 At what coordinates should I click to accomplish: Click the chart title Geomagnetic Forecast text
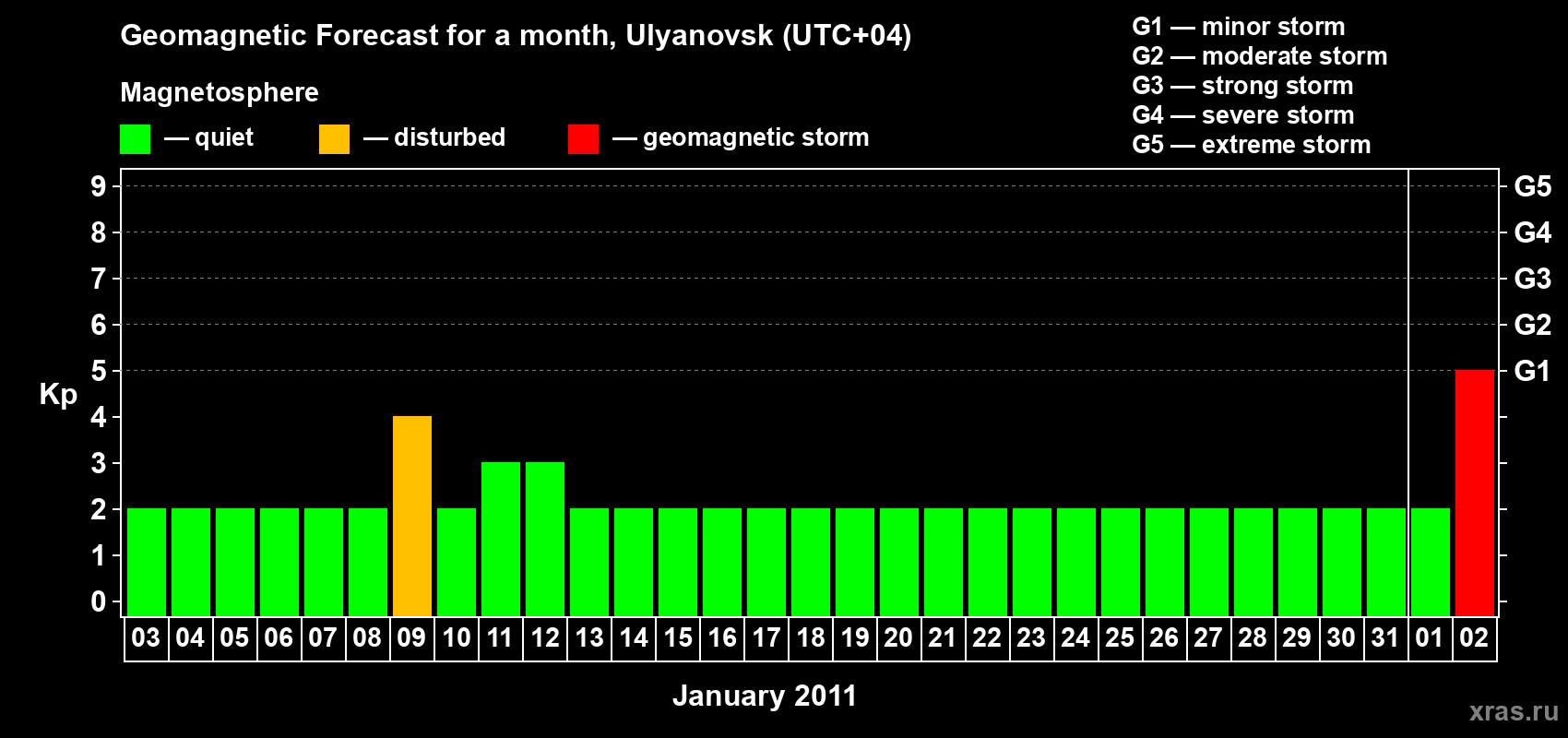[x=516, y=36]
